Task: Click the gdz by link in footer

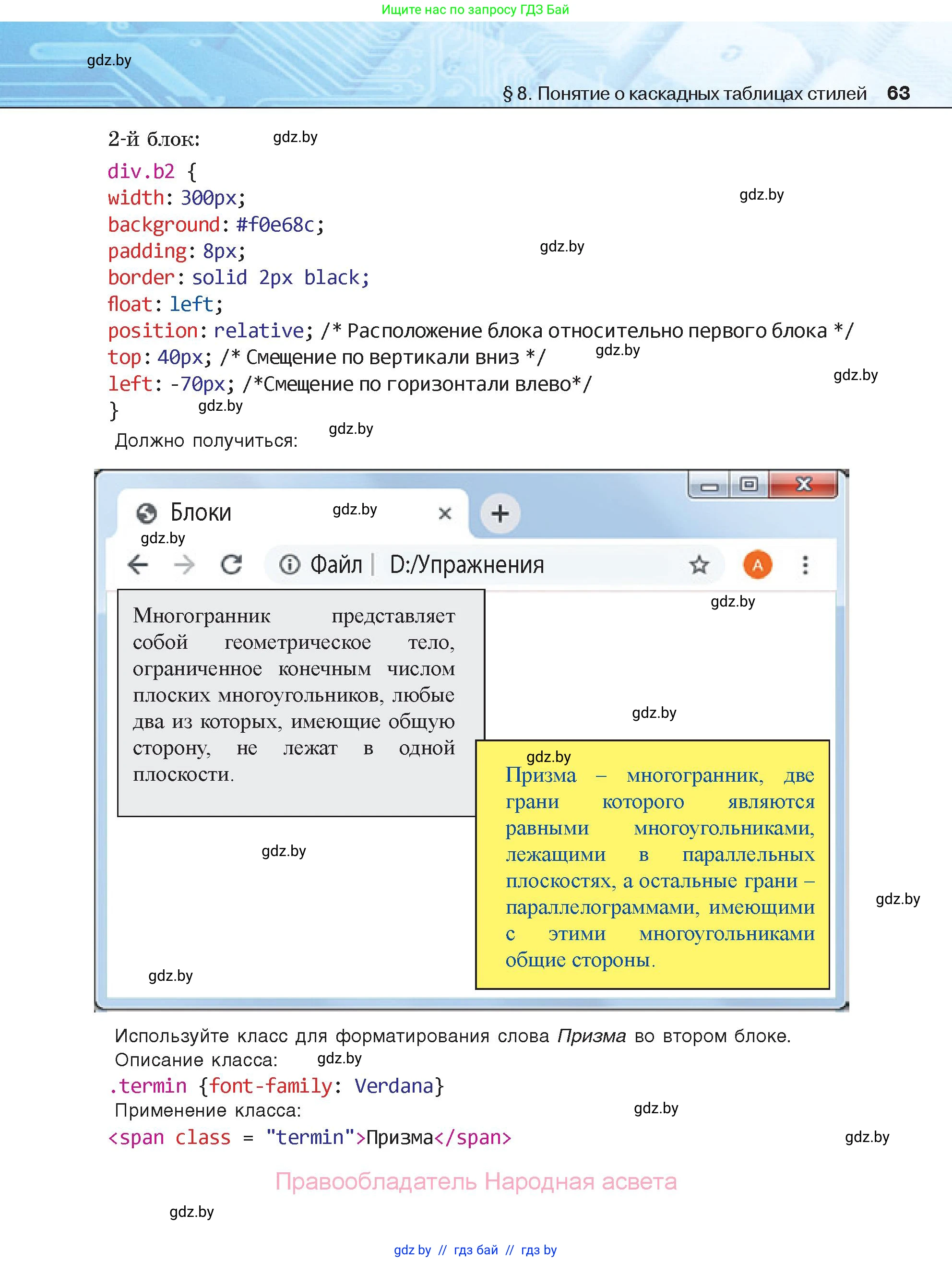Action: click(412, 1250)
